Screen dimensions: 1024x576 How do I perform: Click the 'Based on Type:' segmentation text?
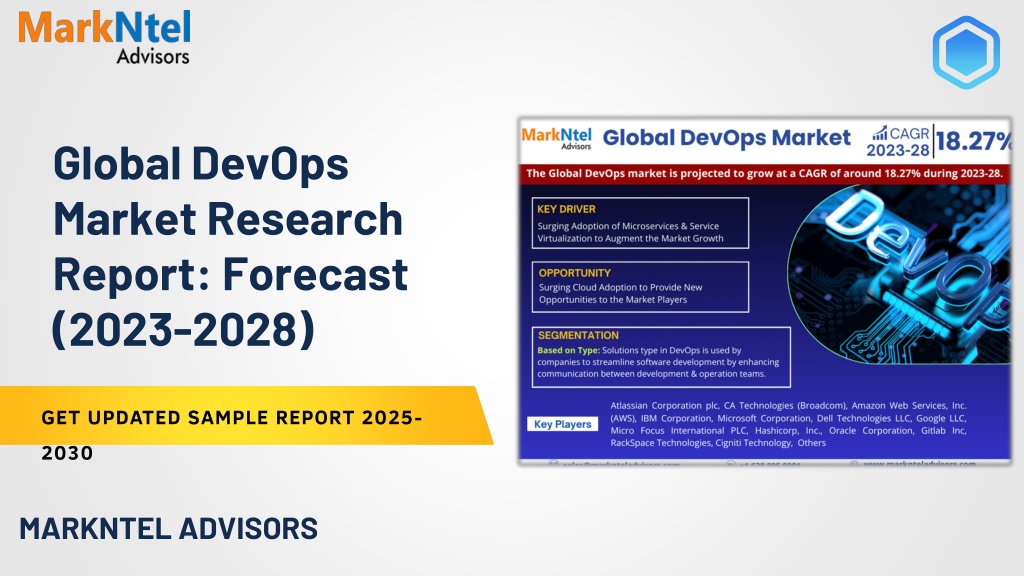[568, 350]
